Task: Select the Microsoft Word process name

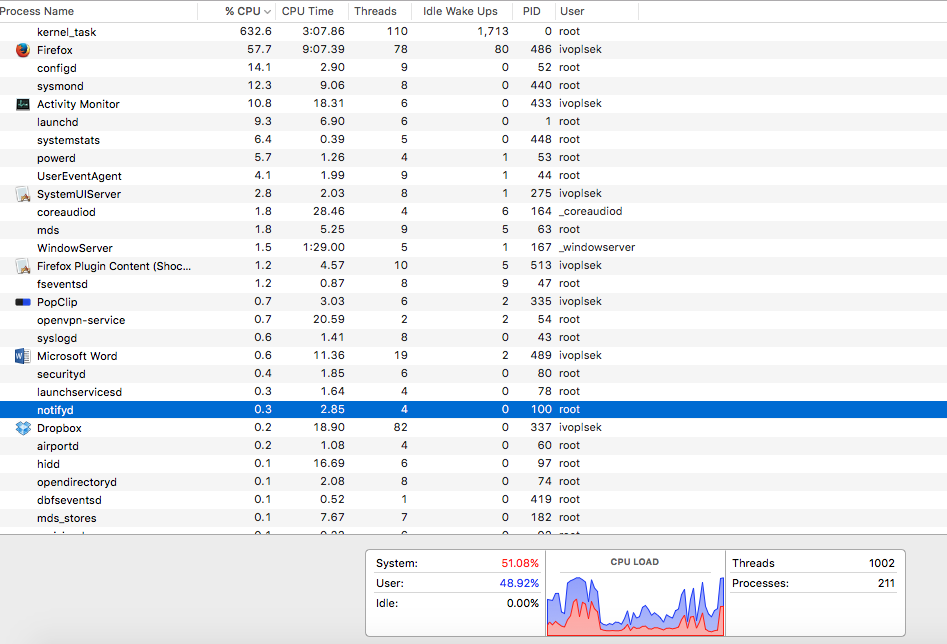Action: point(77,356)
